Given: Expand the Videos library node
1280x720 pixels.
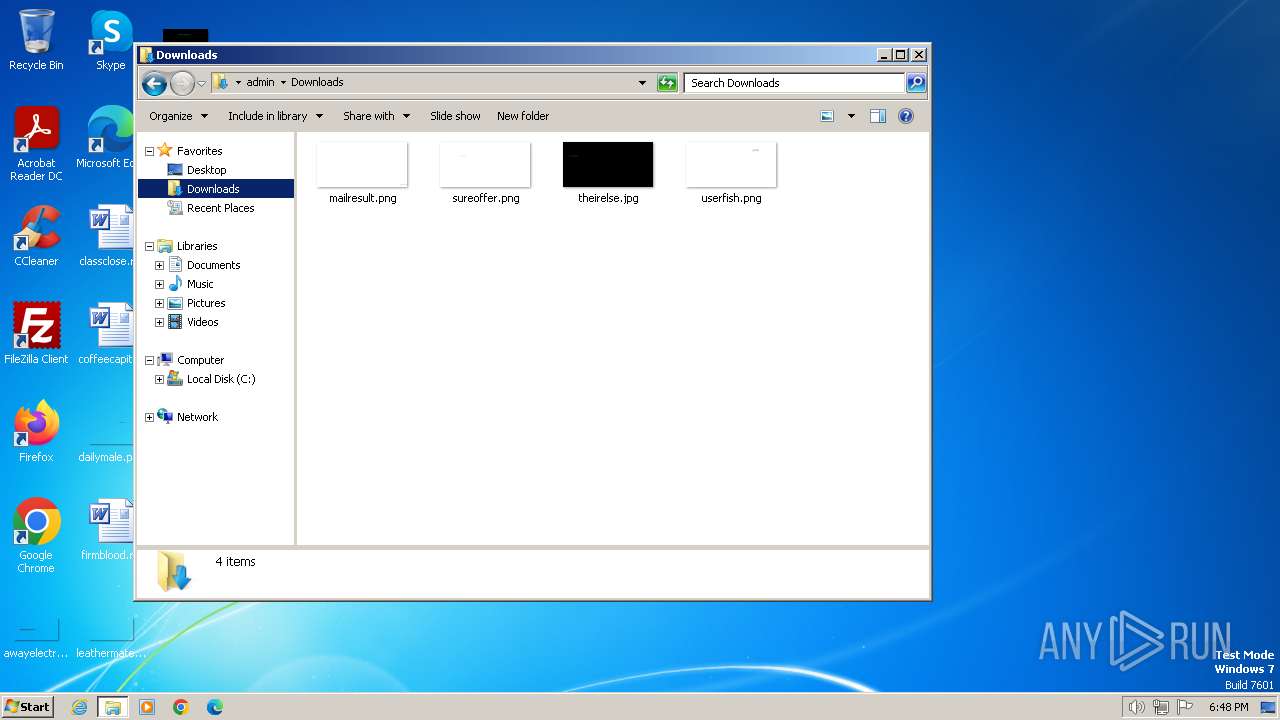Looking at the screenshot, I should click(159, 322).
